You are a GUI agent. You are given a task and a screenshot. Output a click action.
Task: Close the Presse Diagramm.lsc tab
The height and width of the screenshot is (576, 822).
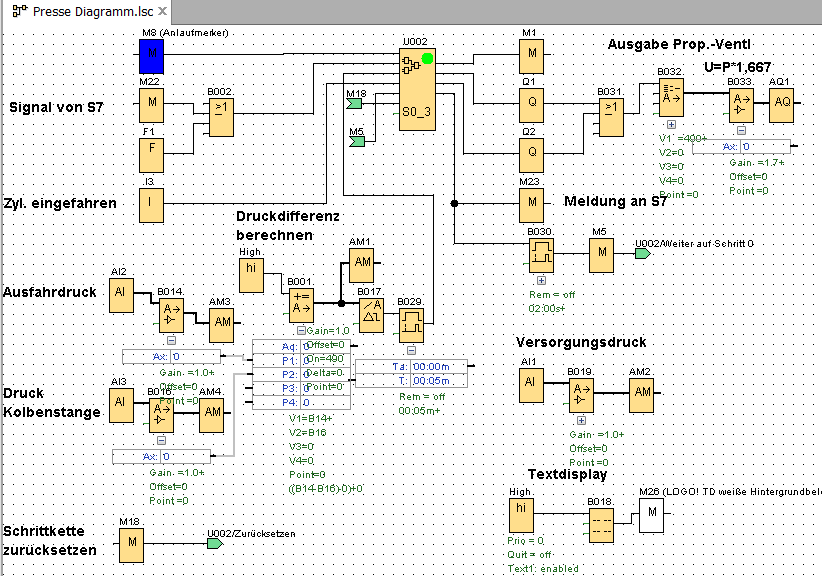pyautogui.click(x=162, y=11)
